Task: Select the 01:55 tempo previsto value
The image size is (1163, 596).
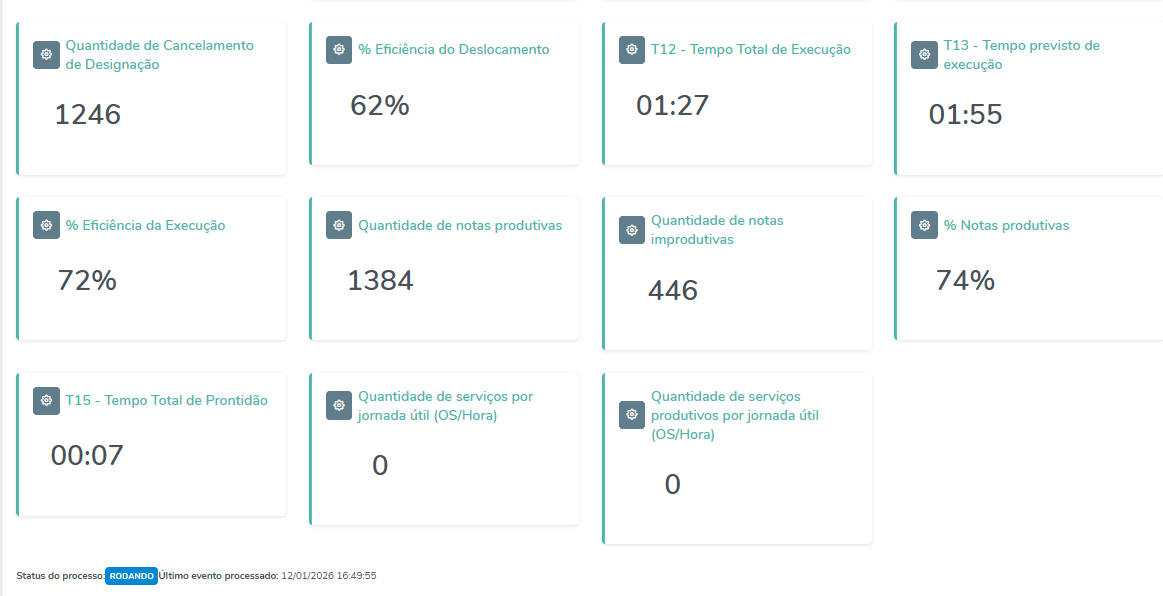Action: tap(965, 115)
